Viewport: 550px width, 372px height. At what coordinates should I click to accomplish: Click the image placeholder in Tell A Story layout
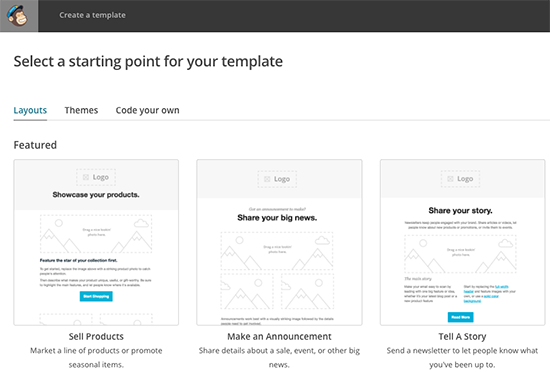(x=461, y=254)
